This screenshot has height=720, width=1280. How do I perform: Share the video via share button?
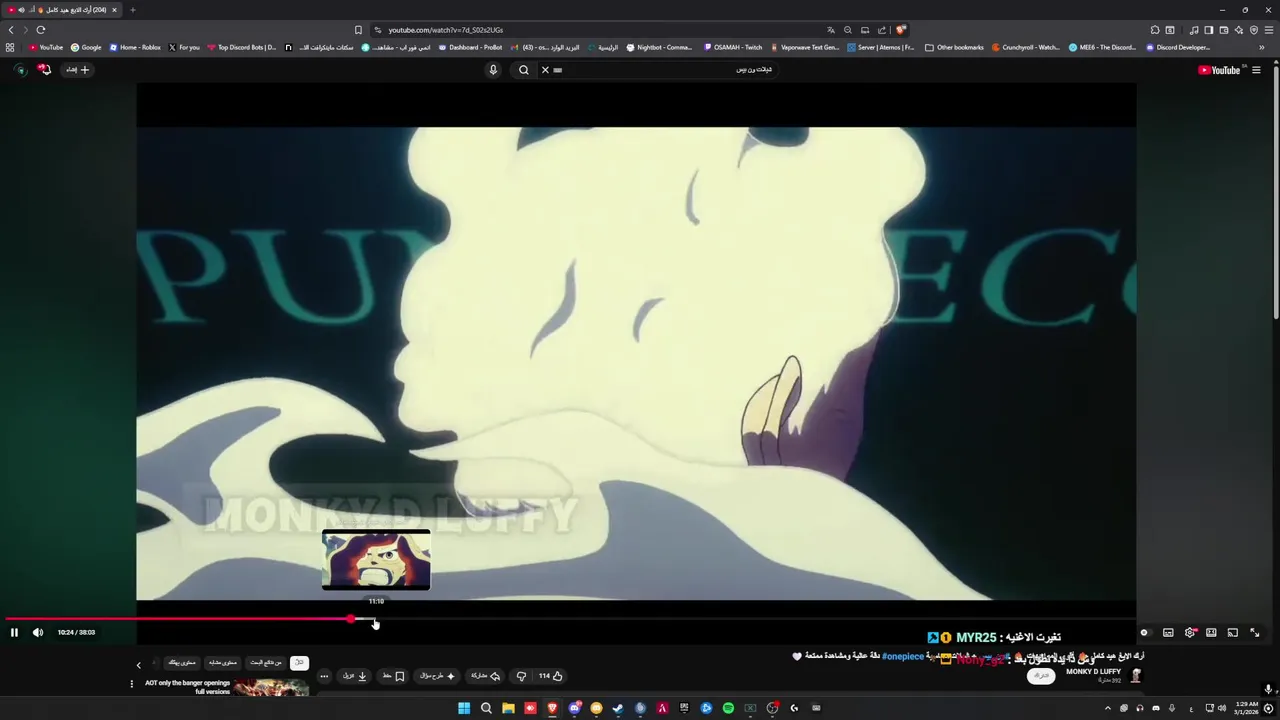(x=486, y=676)
